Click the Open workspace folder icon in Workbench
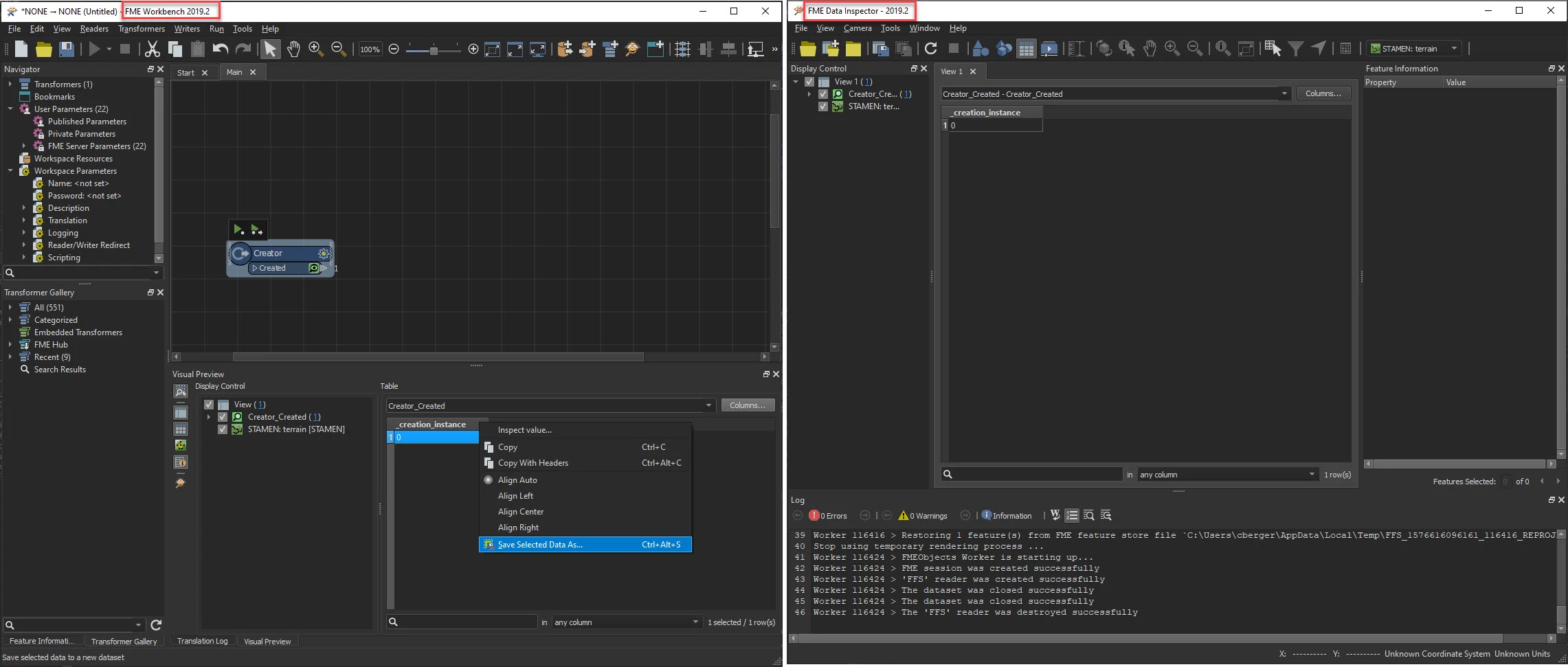This screenshot has width=1568, height=667. click(x=44, y=49)
